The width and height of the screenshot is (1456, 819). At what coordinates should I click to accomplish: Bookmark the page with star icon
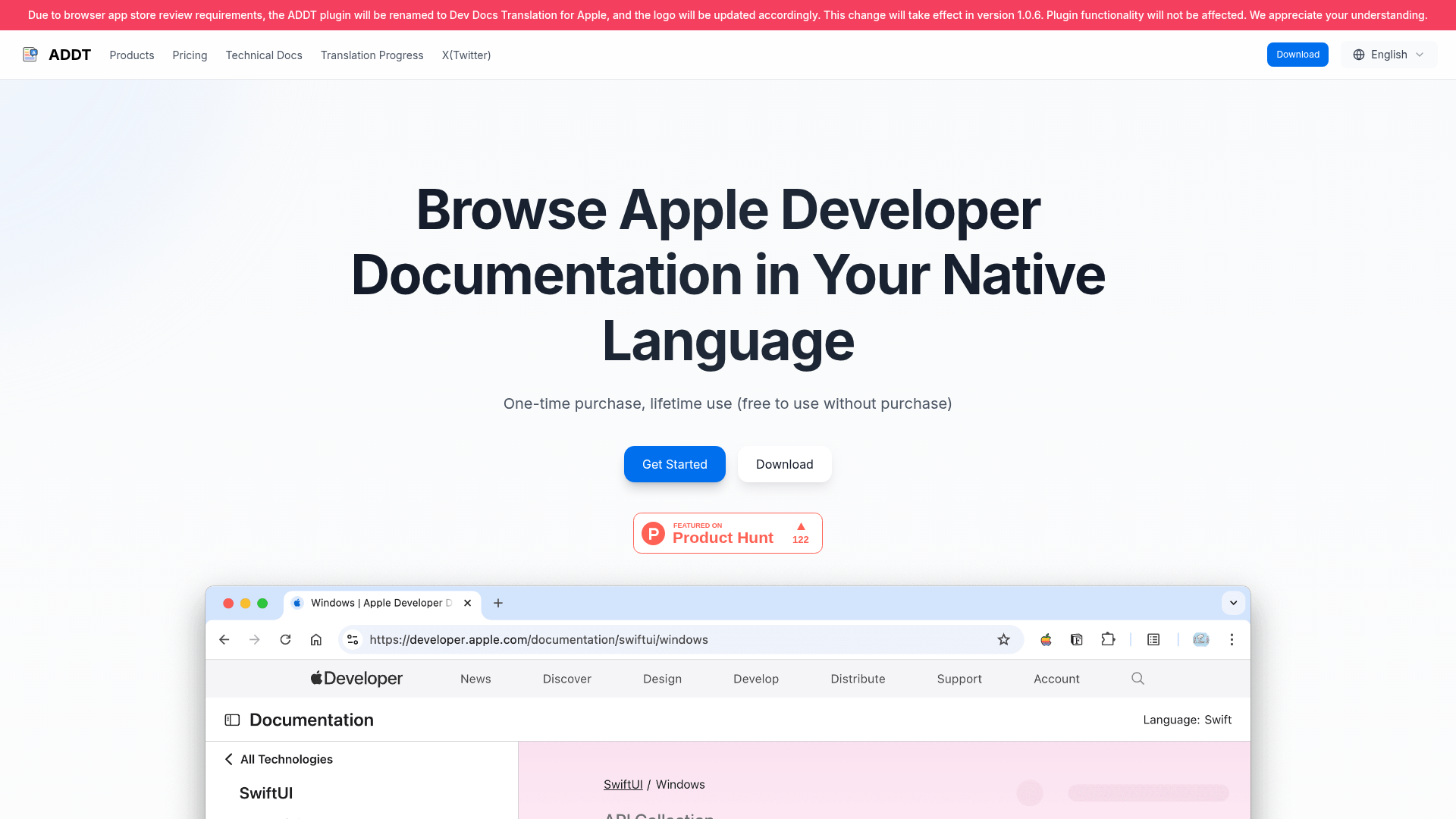[1004, 640]
